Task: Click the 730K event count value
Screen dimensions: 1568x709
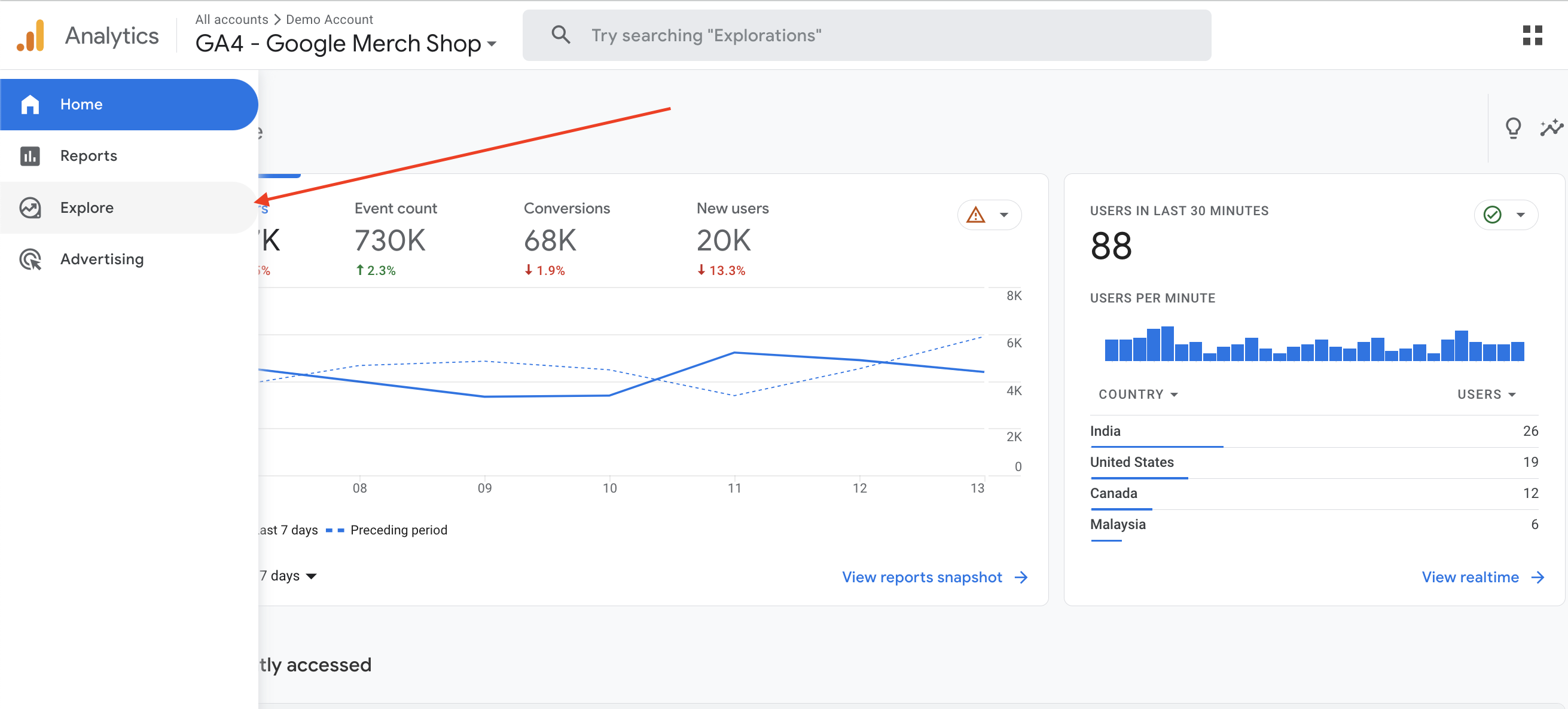Action: pos(389,240)
